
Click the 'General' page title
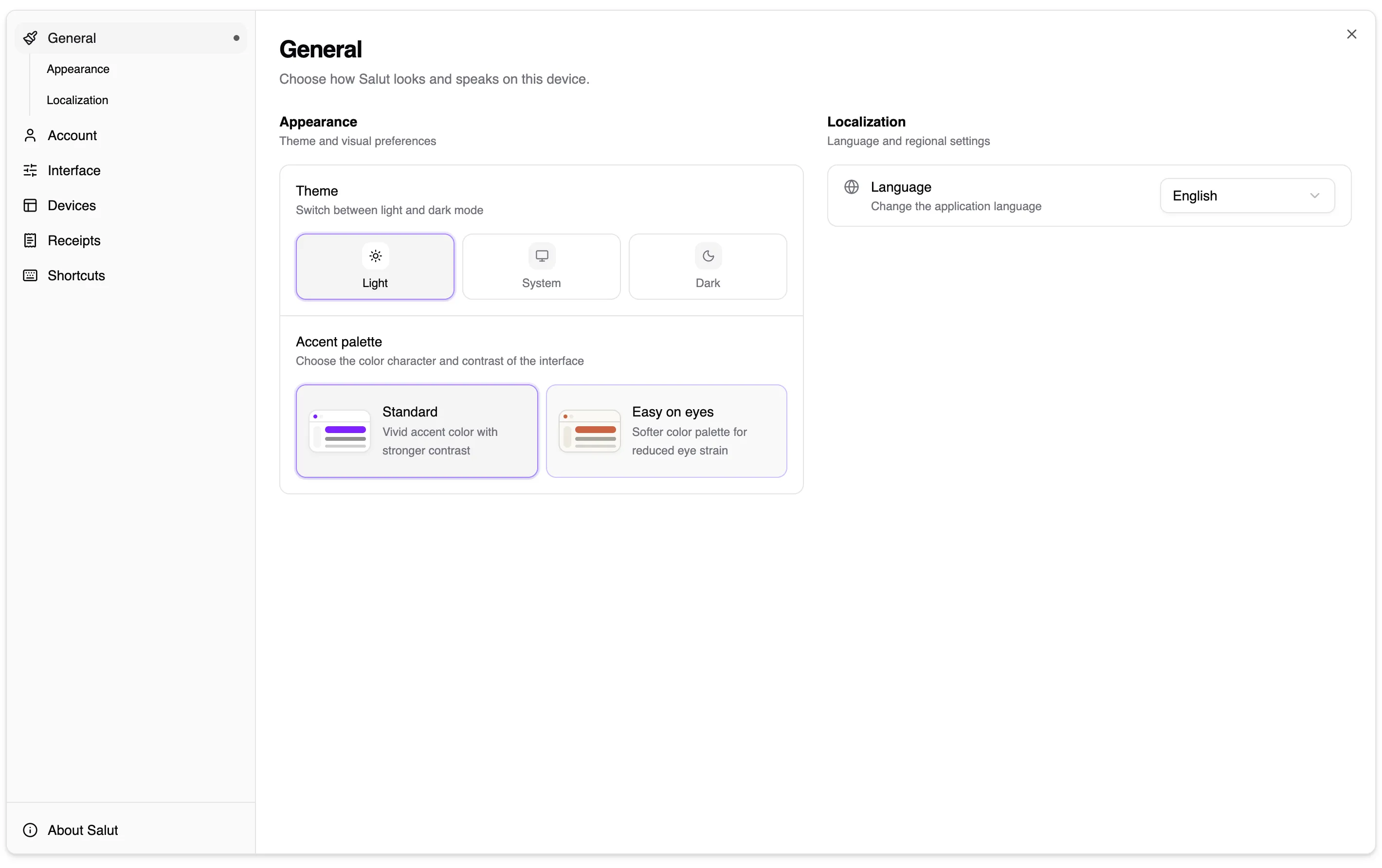(320, 49)
